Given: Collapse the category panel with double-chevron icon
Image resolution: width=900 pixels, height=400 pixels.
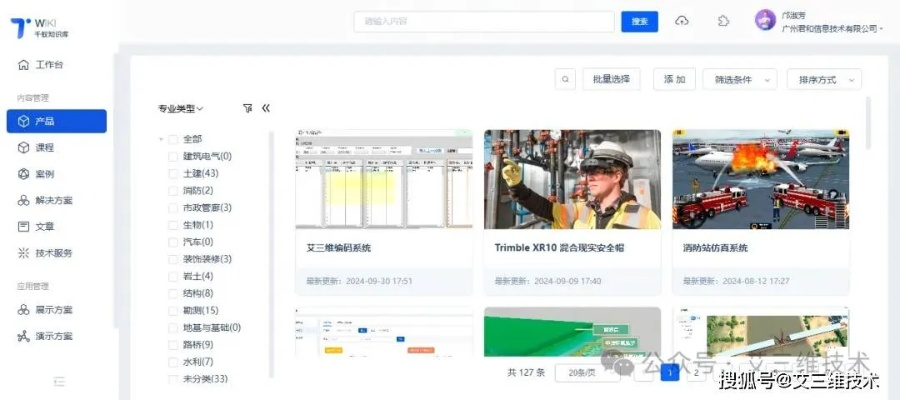Looking at the screenshot, I should (266, 108).
